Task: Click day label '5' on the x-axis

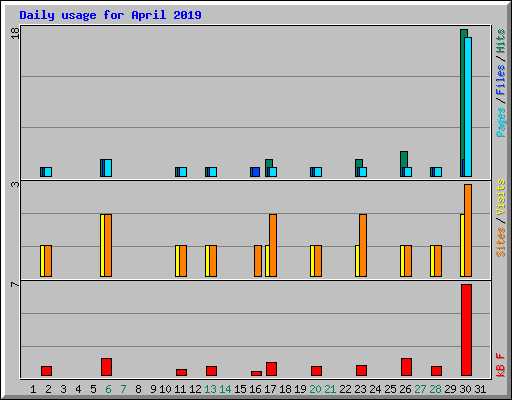Action: [x=93, y=389]
